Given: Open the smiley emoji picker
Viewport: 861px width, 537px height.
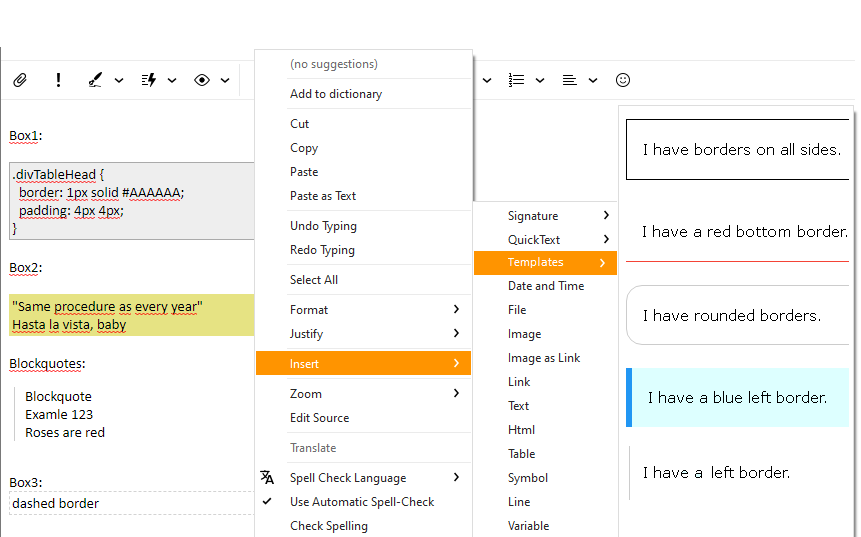Looking at the screenshot, I should [623, 80].
